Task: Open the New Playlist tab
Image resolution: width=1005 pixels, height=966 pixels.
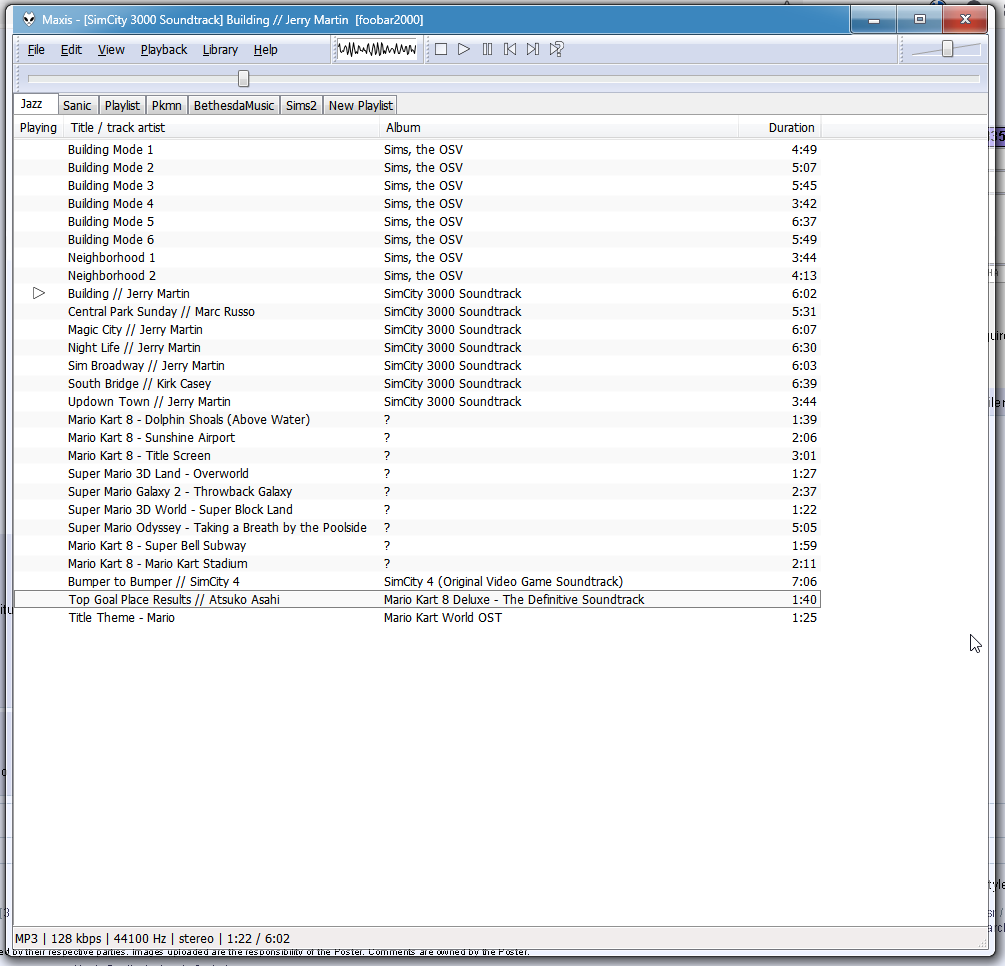Action: click(360, 105)
